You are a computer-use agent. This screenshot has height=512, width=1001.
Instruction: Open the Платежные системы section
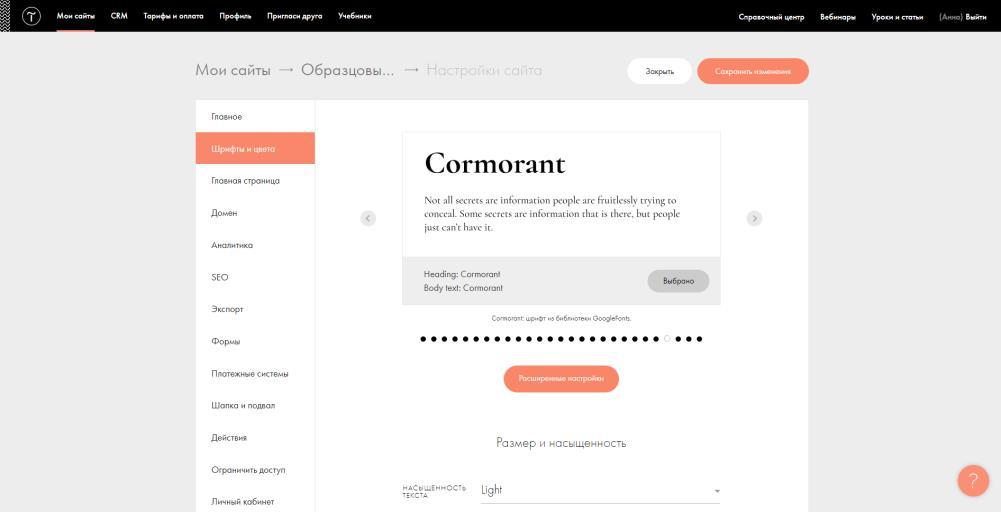(x=250, y=374)
